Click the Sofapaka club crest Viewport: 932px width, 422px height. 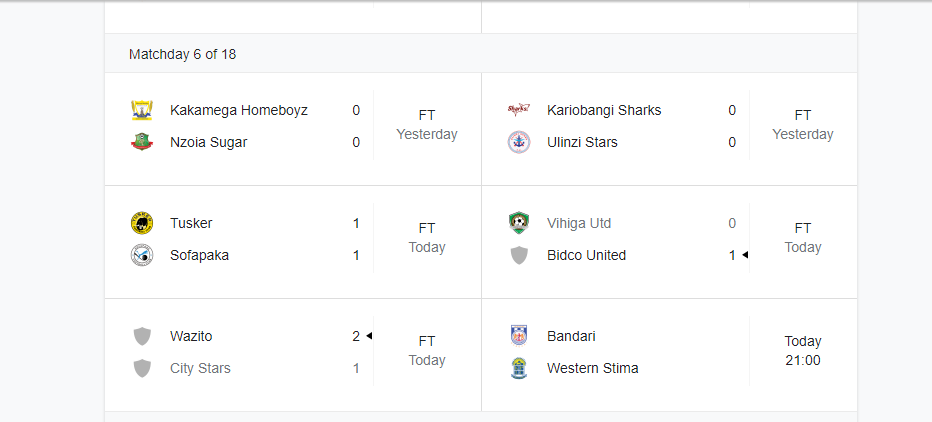[142, 256]
